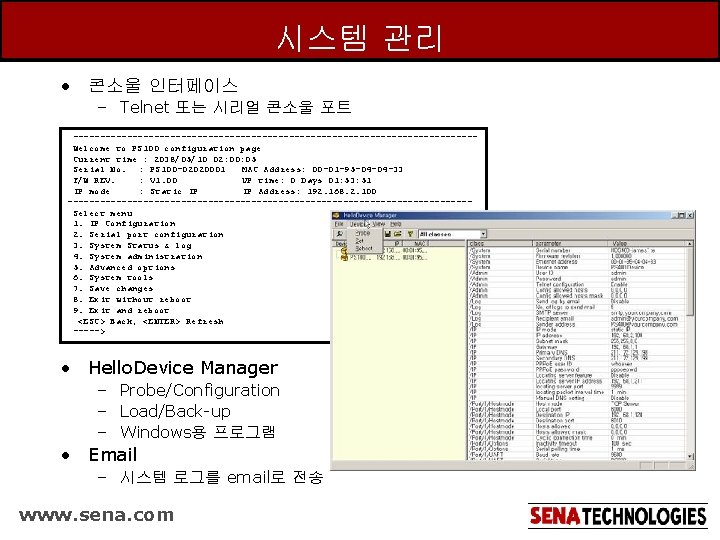Click the Email bullet heading on slide
720x540 pixels.
click(x=113, y=455)
